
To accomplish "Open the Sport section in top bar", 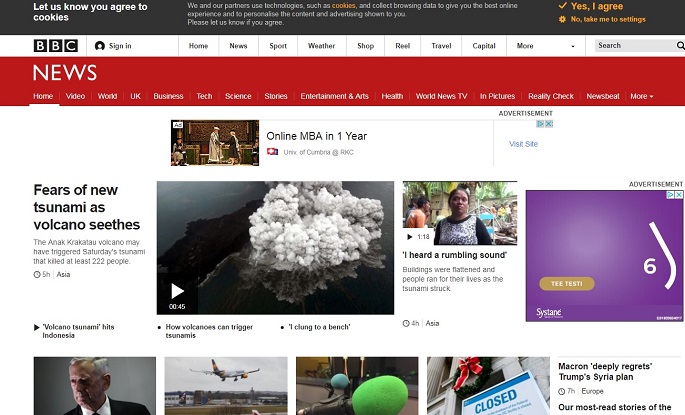I will pos(278,46).
